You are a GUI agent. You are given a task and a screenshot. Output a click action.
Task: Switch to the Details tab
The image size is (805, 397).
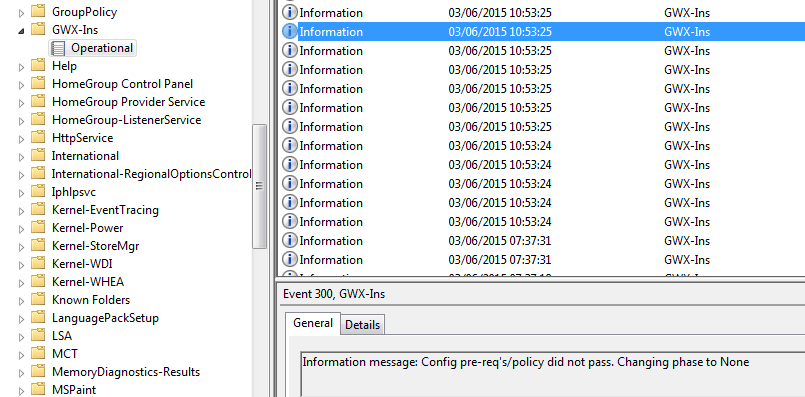coord(362,325)
